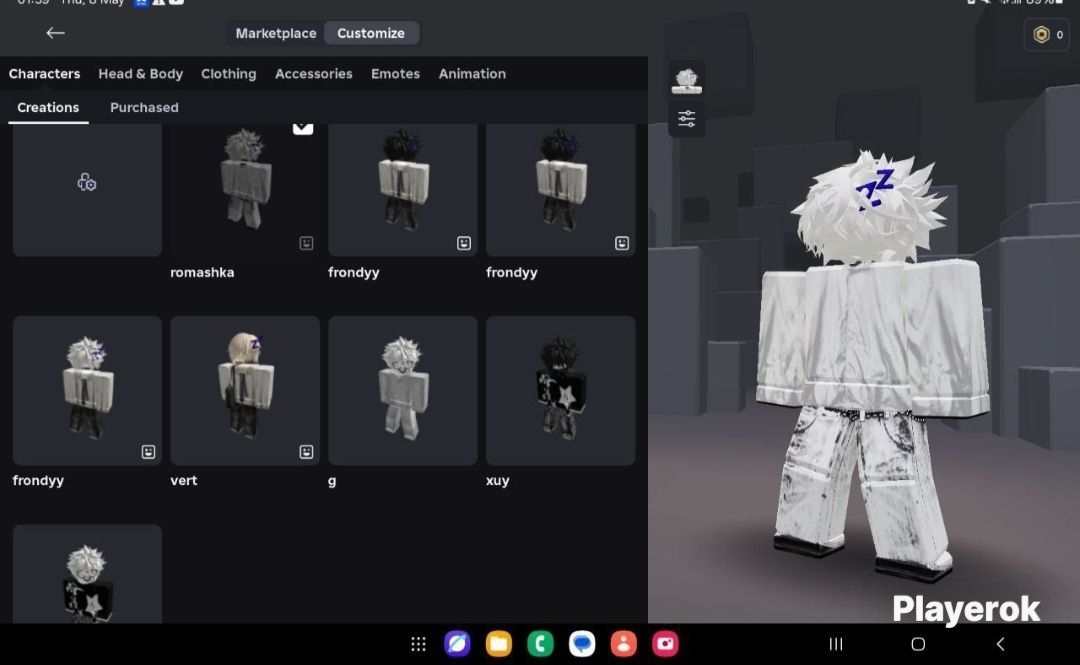The width and height of the screenshot is (1080, 665).
Task: Open the Messages app icon
Action: coord(582,644)
